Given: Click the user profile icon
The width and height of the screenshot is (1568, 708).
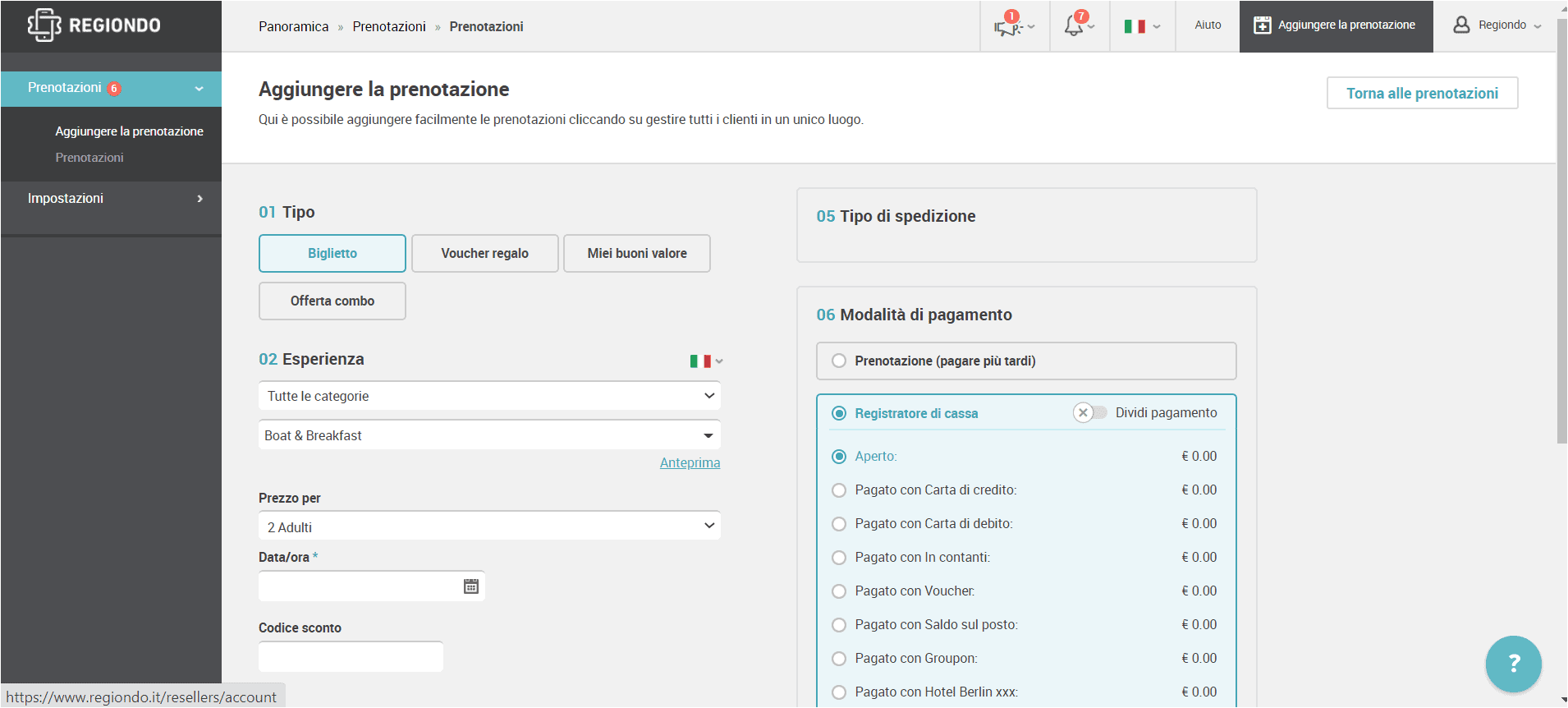Looking at the screenshot, I should point(1461,25).
